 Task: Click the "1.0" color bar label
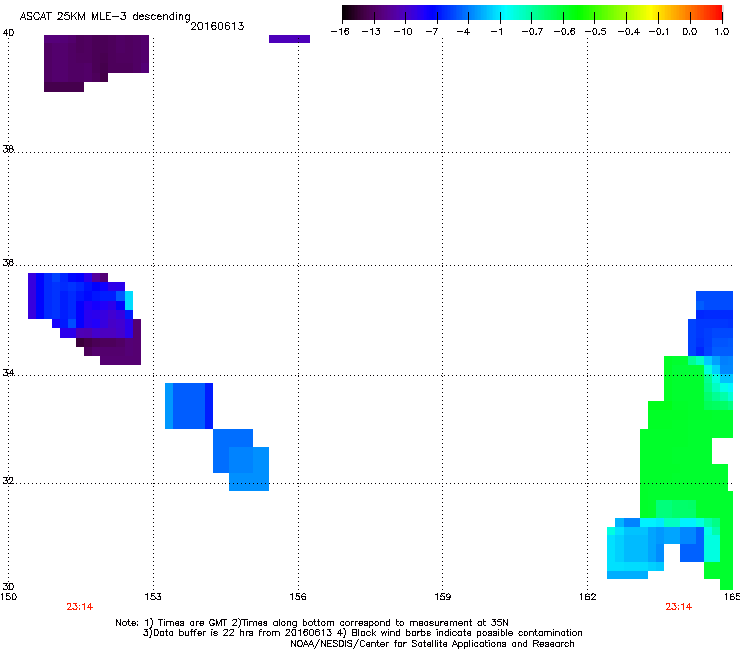(722, 32)
